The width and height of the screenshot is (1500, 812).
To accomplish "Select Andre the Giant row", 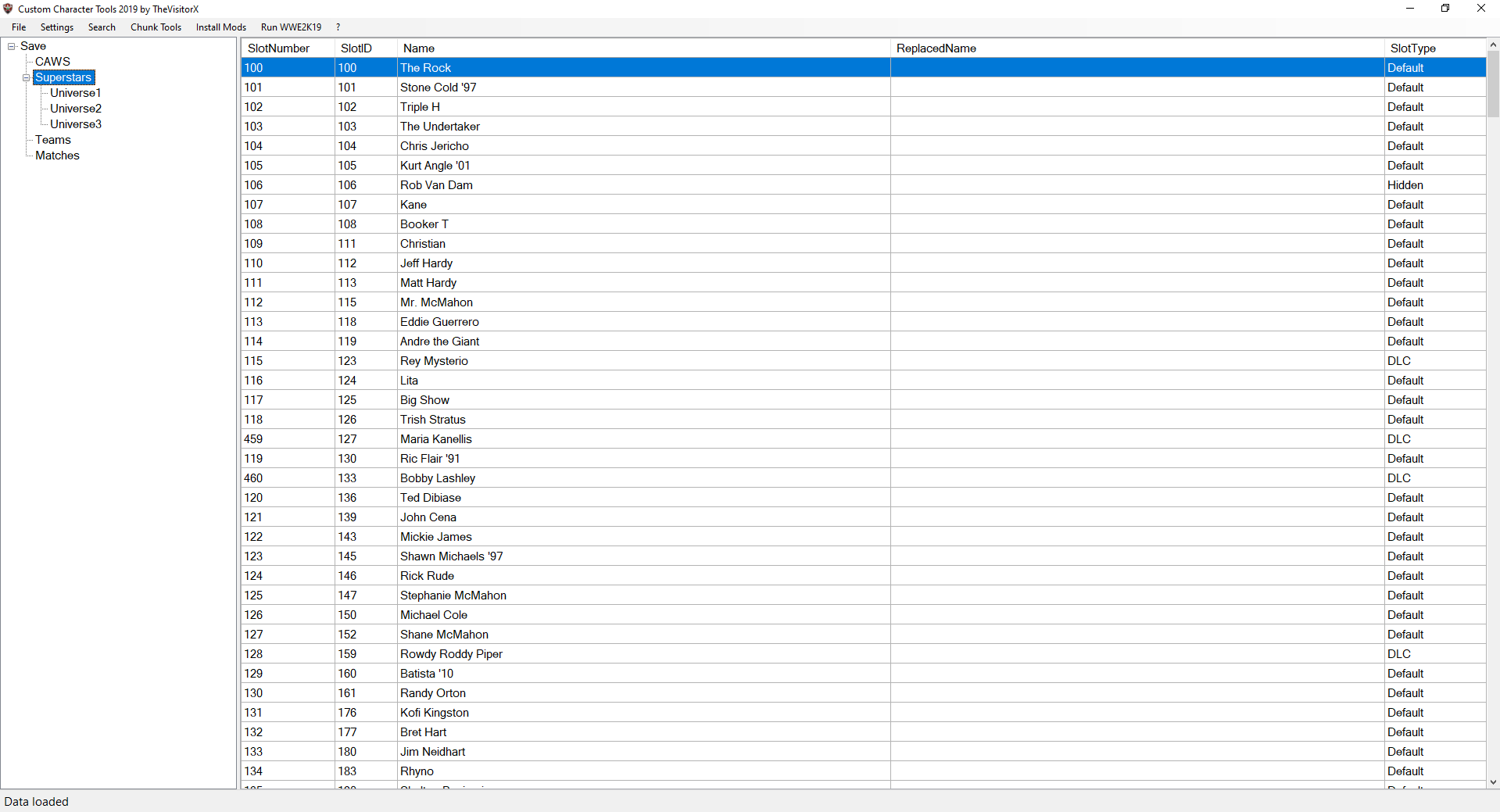I will pos(863,342).
